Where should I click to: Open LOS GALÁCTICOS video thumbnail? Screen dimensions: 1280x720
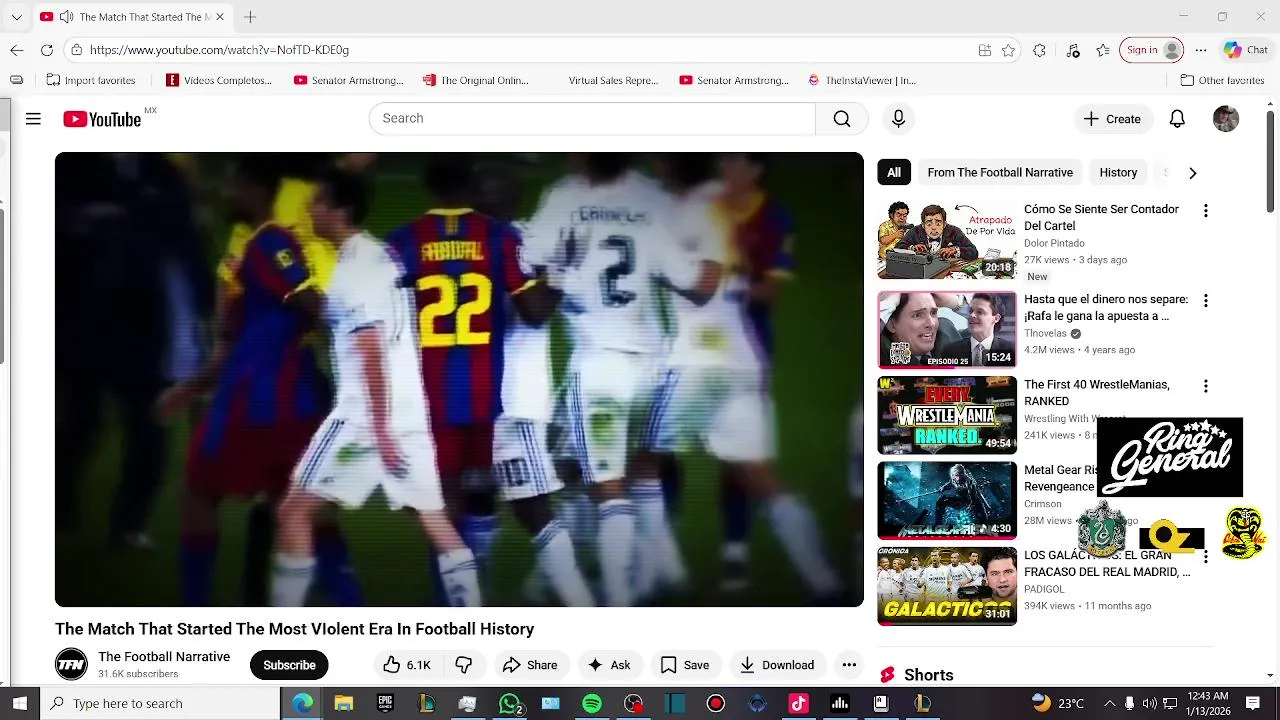[947, 585]
